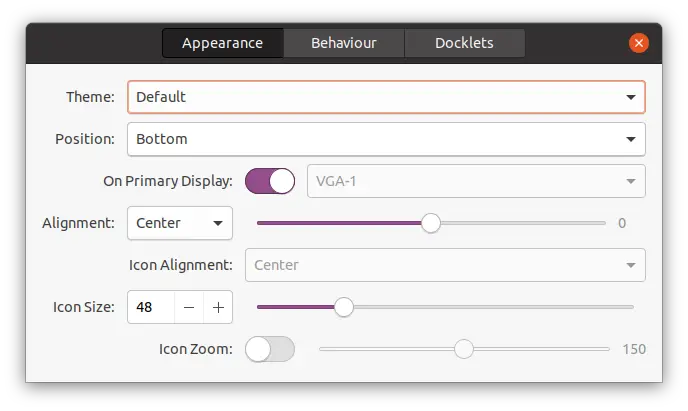Switch to the Behaviour tab

[344, 43]
